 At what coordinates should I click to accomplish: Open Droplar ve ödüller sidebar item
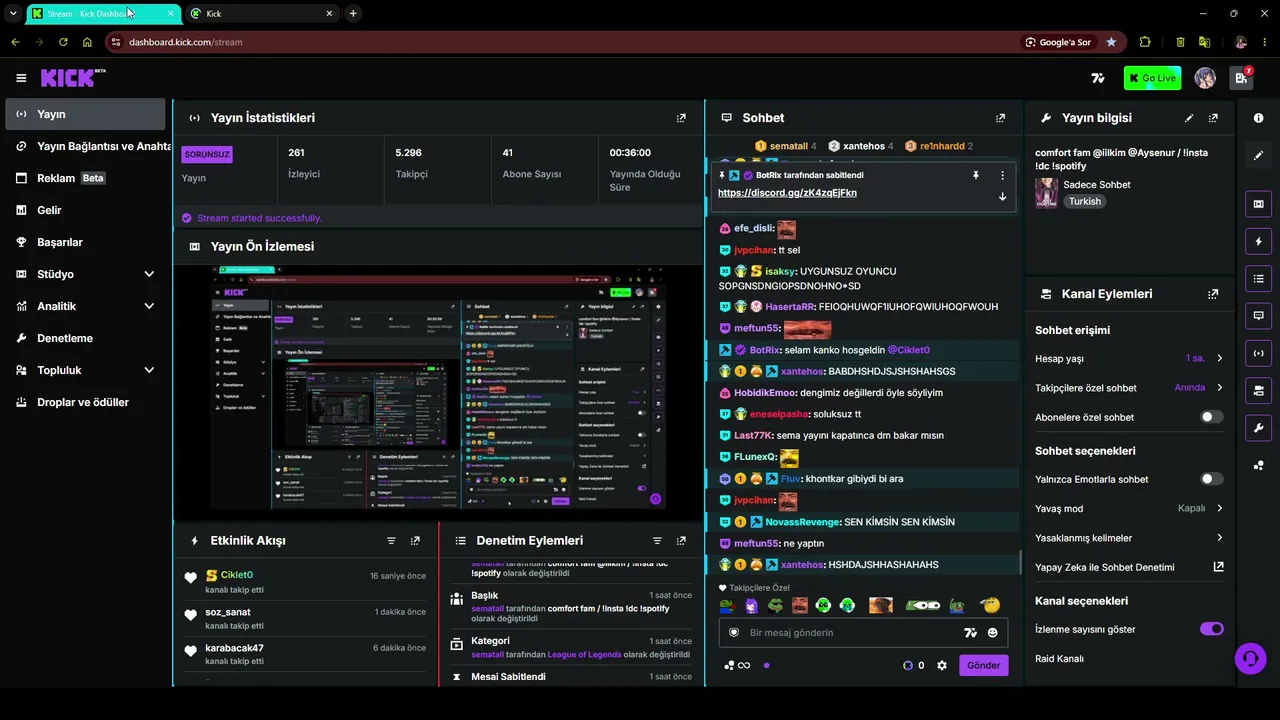coord(85,402)
